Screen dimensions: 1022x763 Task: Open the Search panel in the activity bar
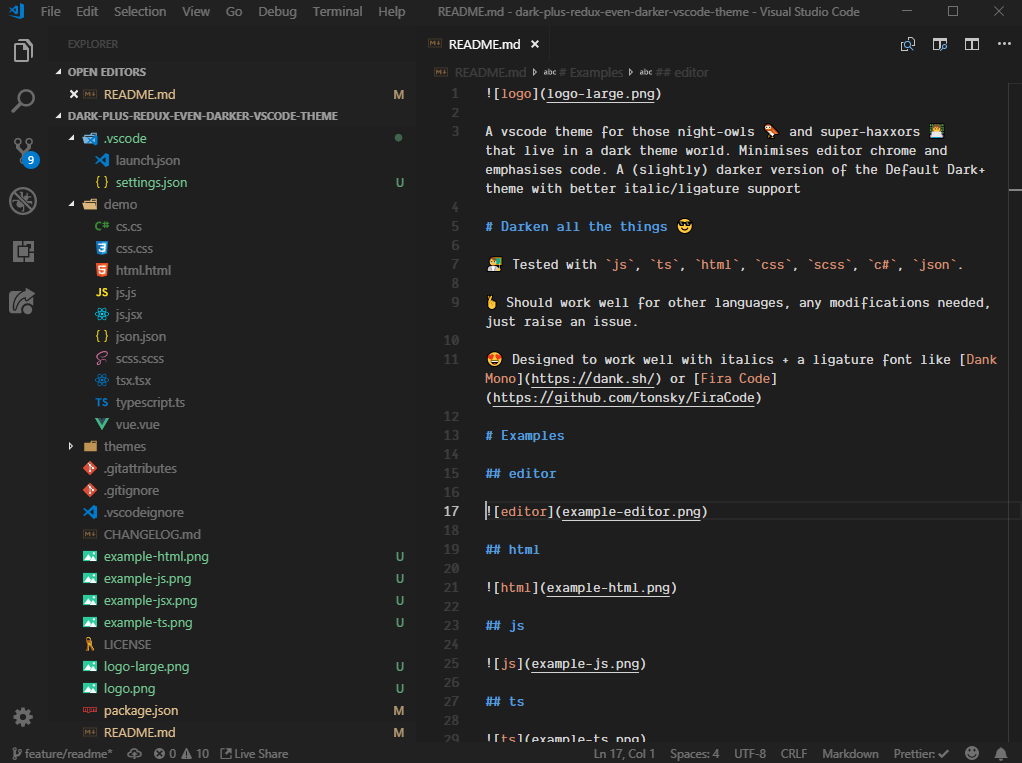(x=23, y=100)
